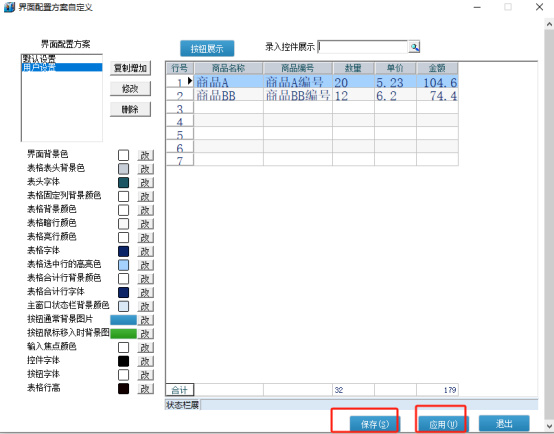Click the 表格选中行的高亮色 color swatch
This screenshot has width=554, height=434.
pos(123,265)
